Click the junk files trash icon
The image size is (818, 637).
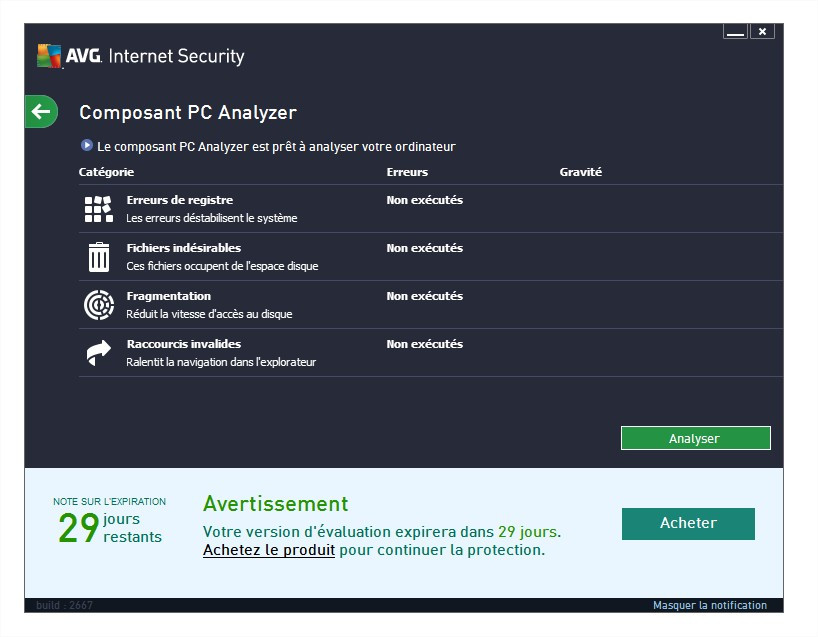tap(98, 257)
